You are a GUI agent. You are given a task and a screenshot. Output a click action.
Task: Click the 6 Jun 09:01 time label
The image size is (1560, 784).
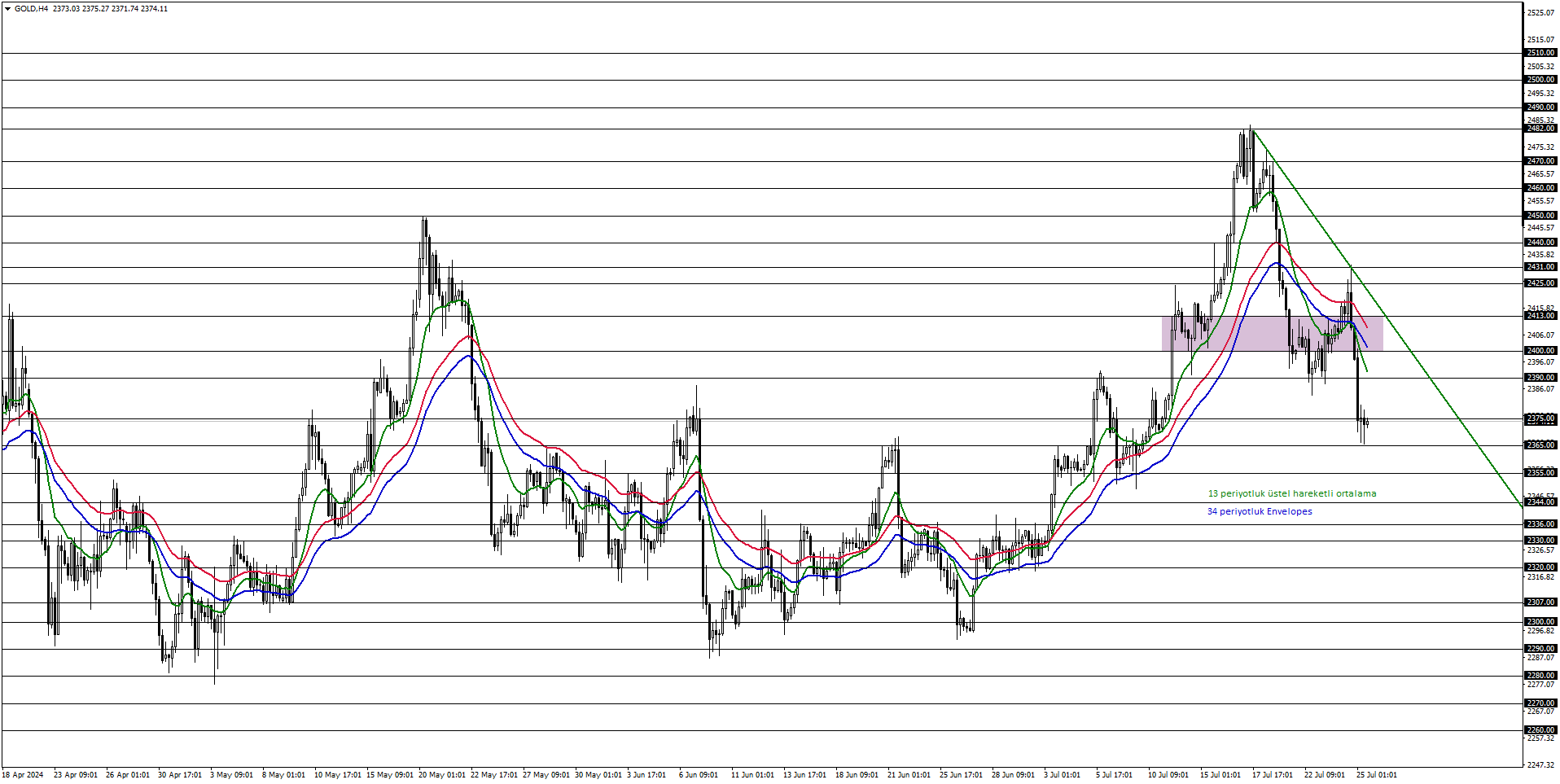pos(699,775)
